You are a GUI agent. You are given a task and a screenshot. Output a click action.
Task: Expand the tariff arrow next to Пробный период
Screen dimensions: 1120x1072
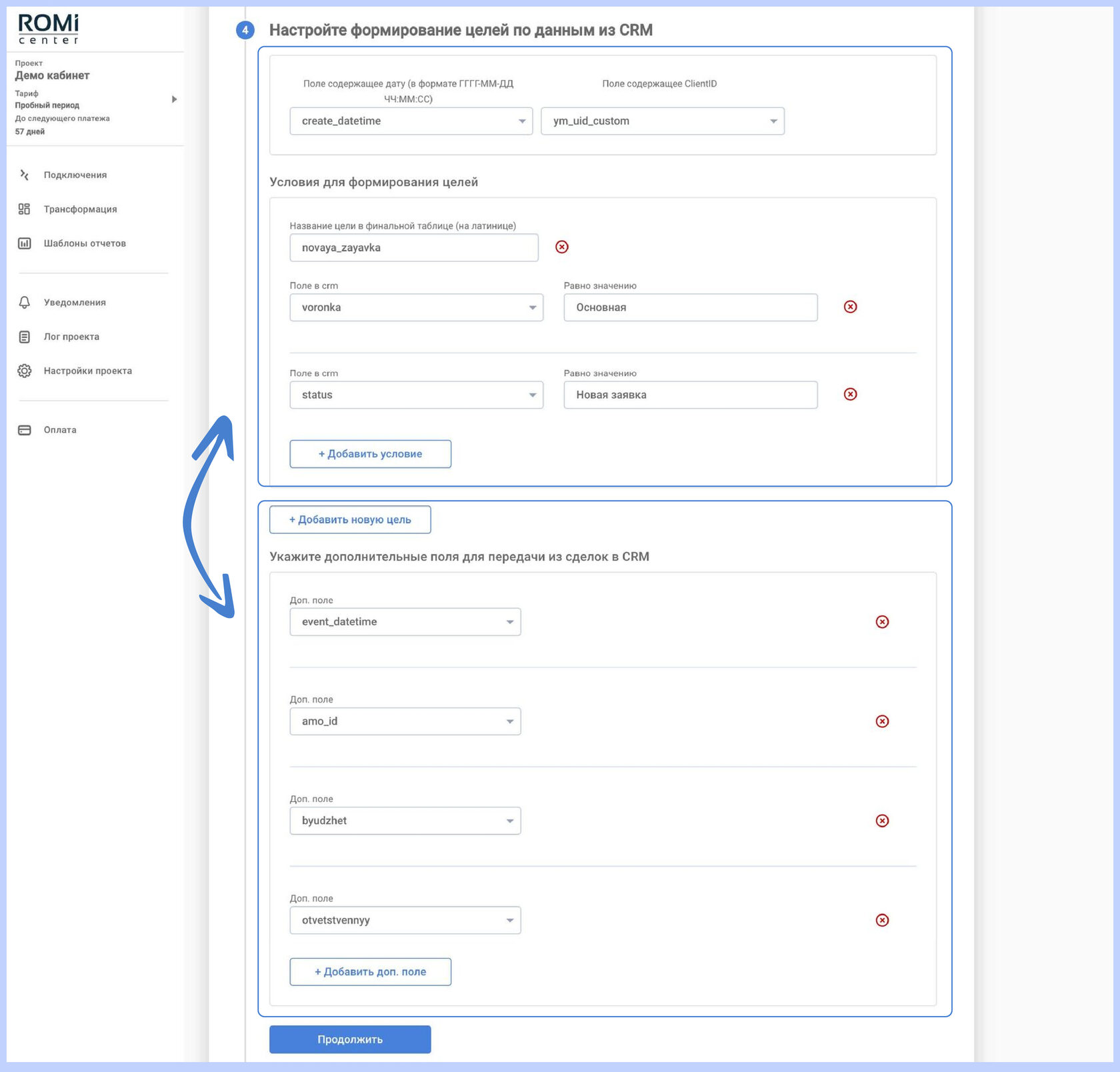[x=174, y=99]
